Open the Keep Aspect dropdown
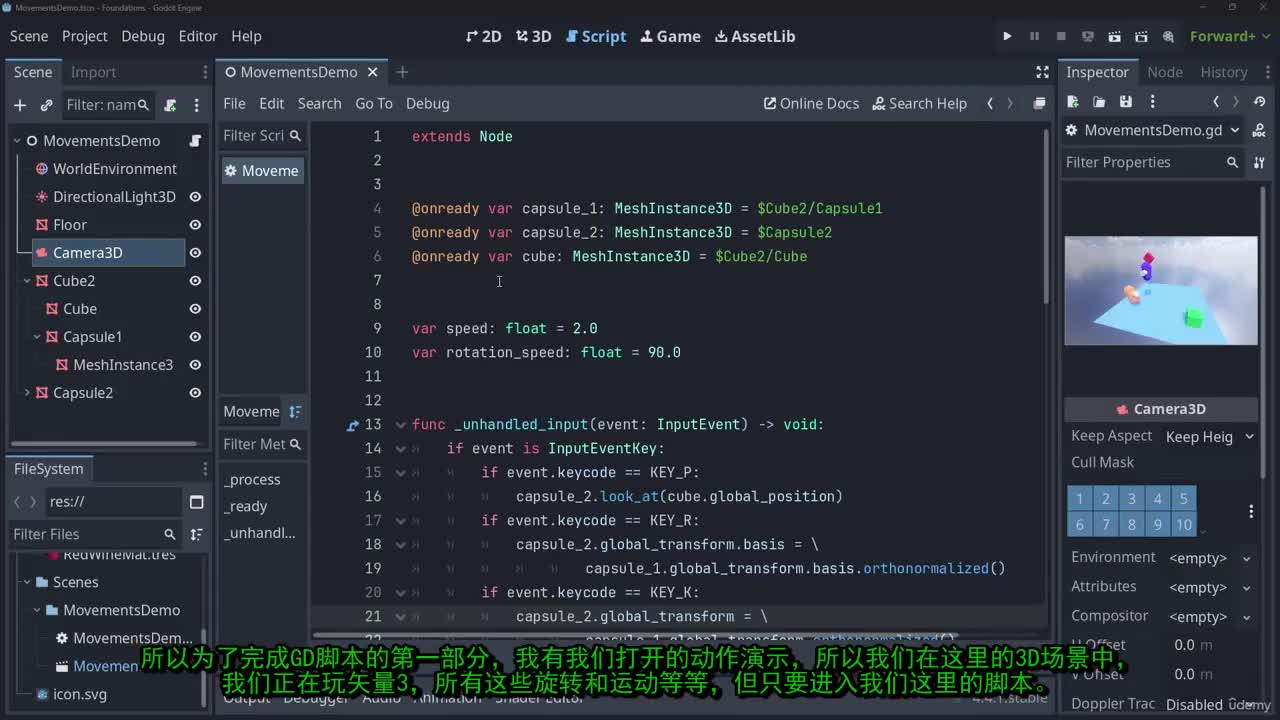Viewport: 1280px width, 720px height. [x=1209, y=437]
